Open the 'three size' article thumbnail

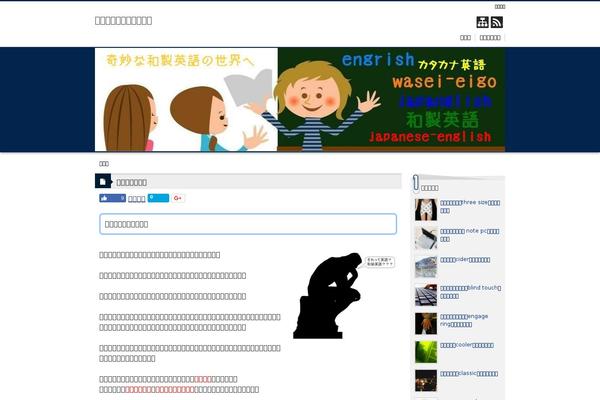point(426,209)
